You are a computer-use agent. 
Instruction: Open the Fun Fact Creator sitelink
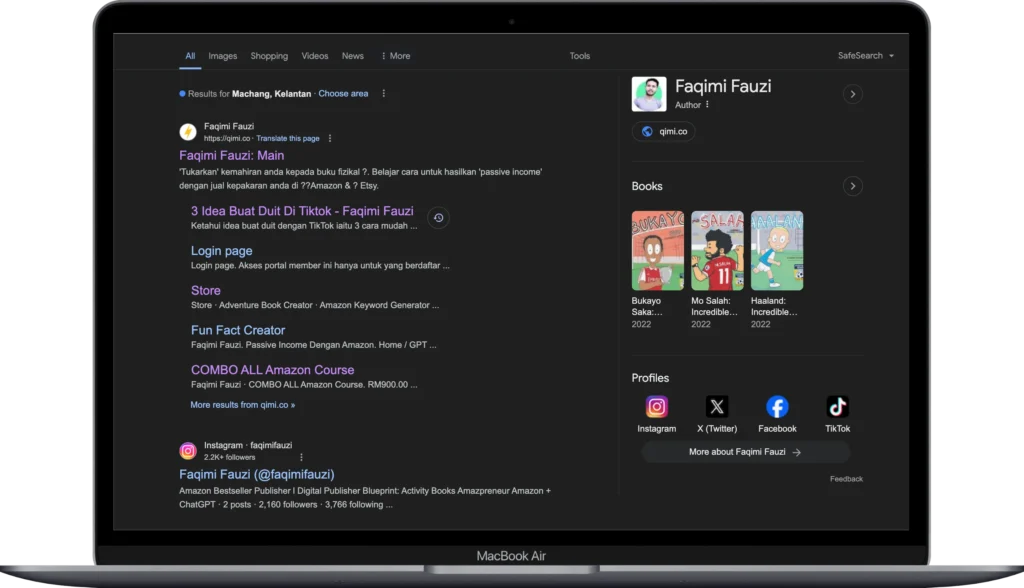[x=238, y=331]
